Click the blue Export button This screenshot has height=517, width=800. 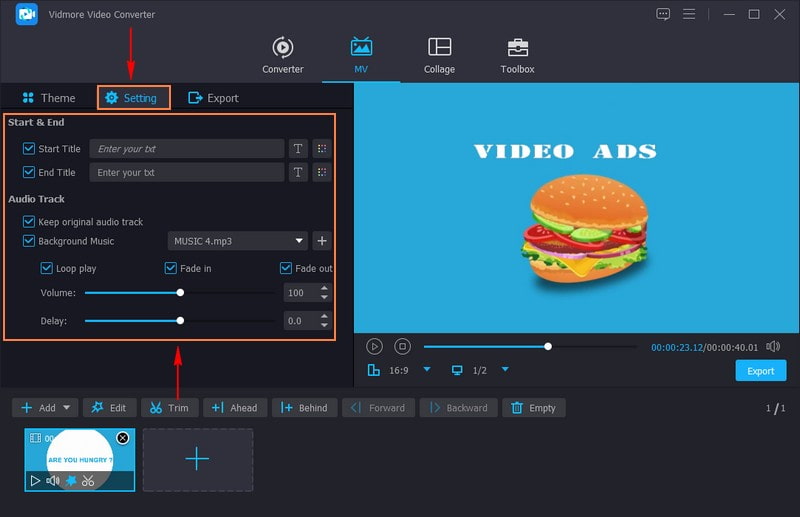761,371
